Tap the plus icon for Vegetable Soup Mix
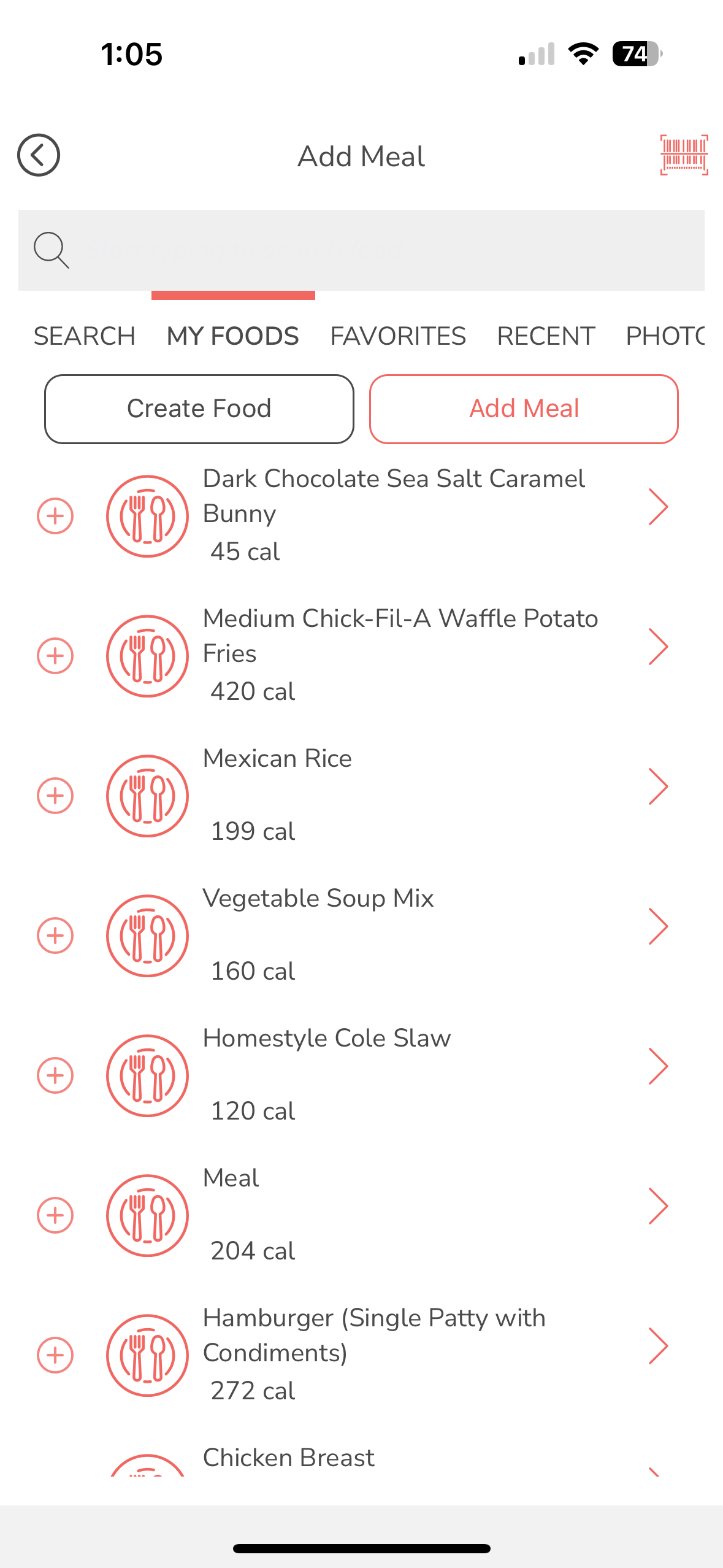 tap(55, 936)
